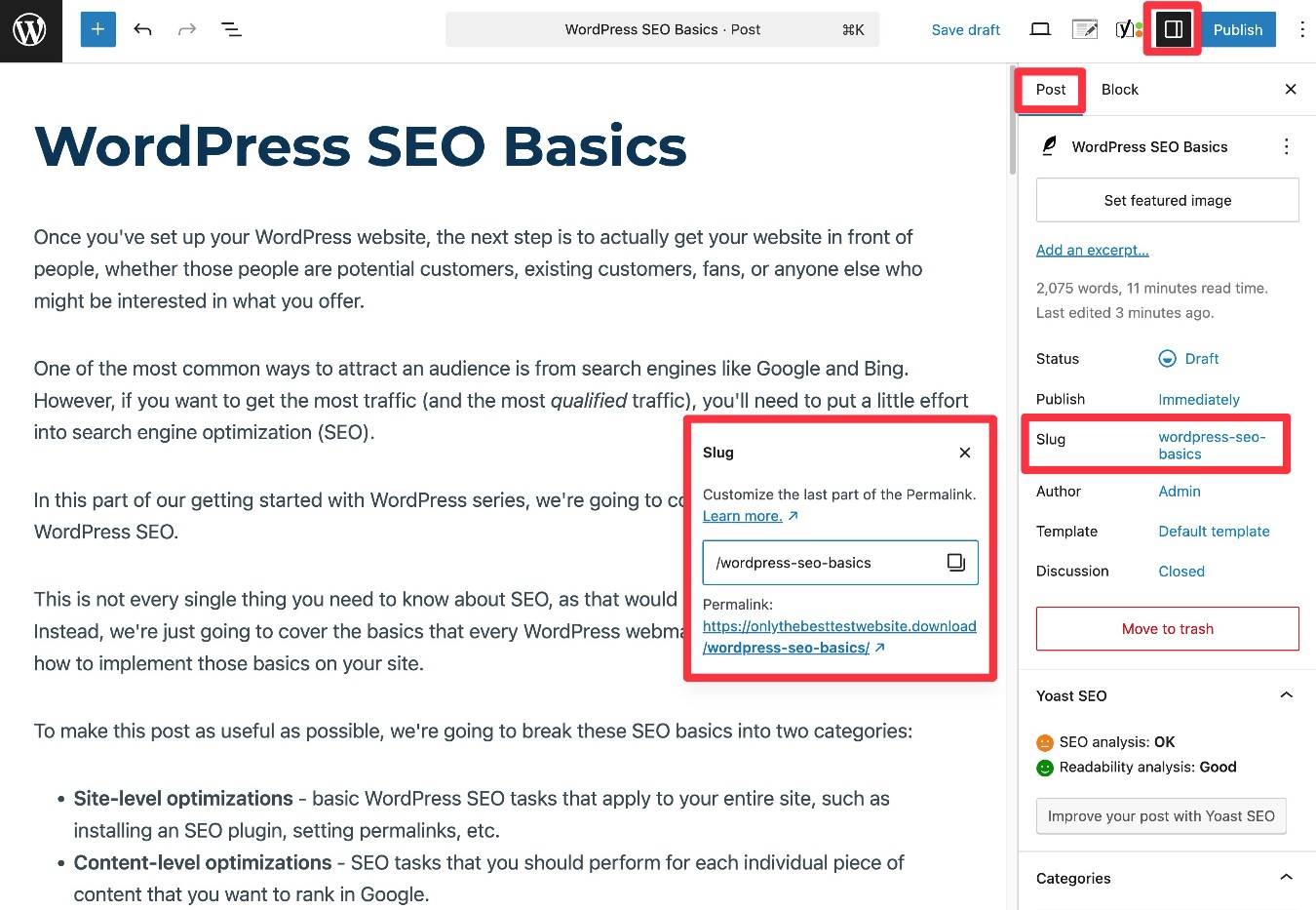Publish the post
This screenshot has height=910, width=1316.
pyautogui.click(x=1238, y=29)
